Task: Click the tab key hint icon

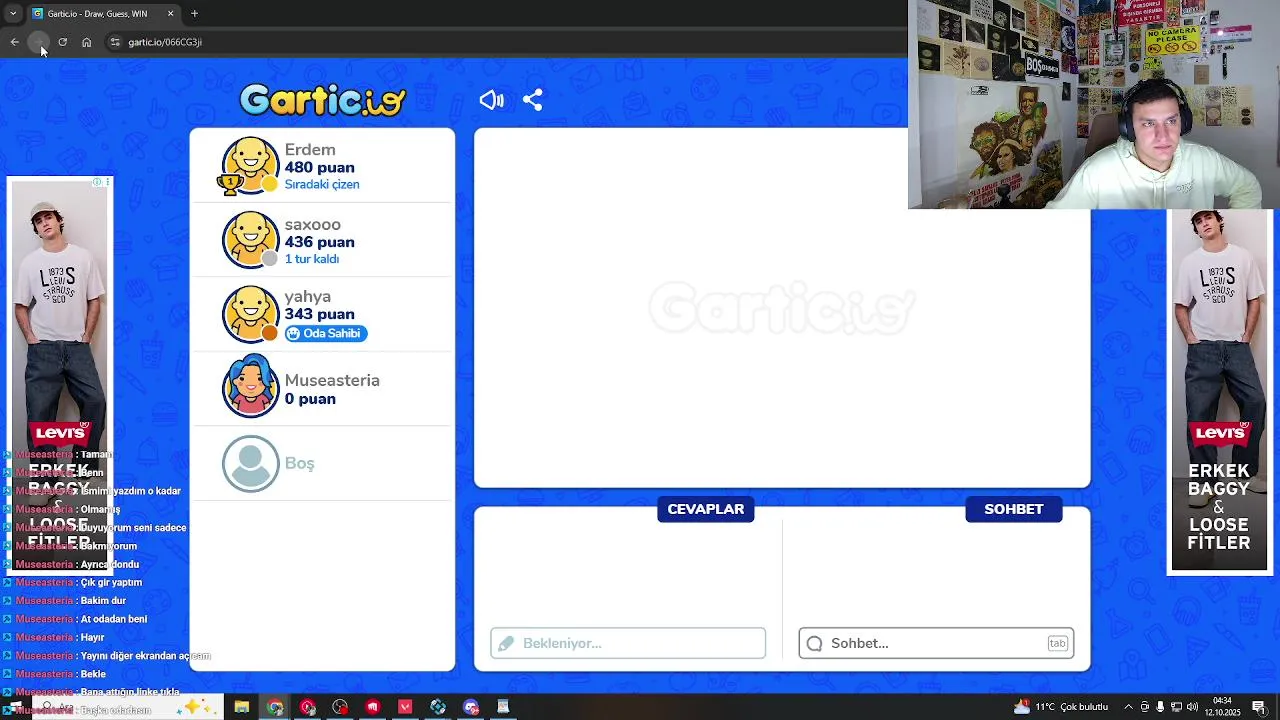Action: (x=1057, y=643)
